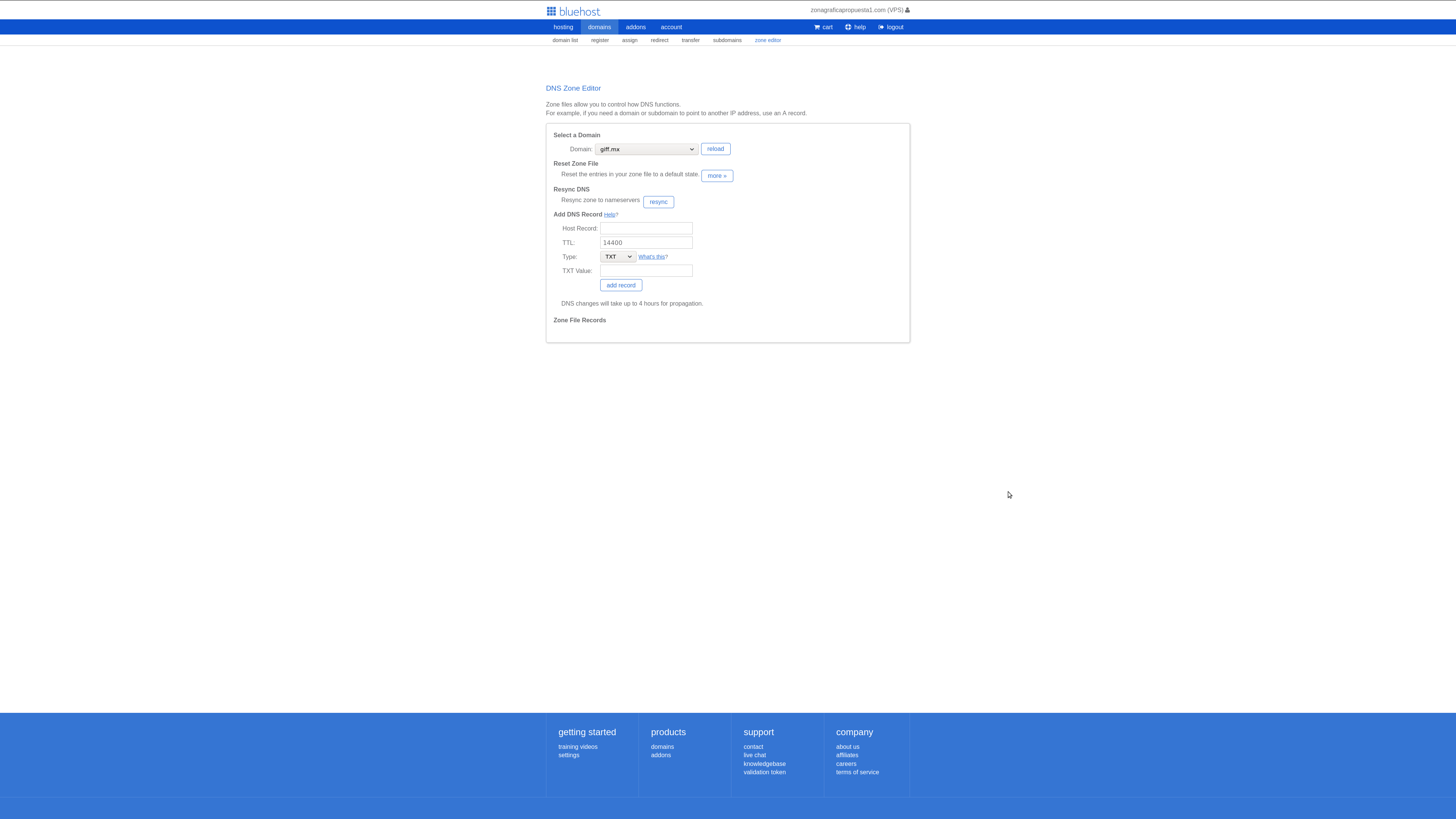The image size is (1456, 819).
Task: Open the What's this link
Action: click(x=651, y=257)
